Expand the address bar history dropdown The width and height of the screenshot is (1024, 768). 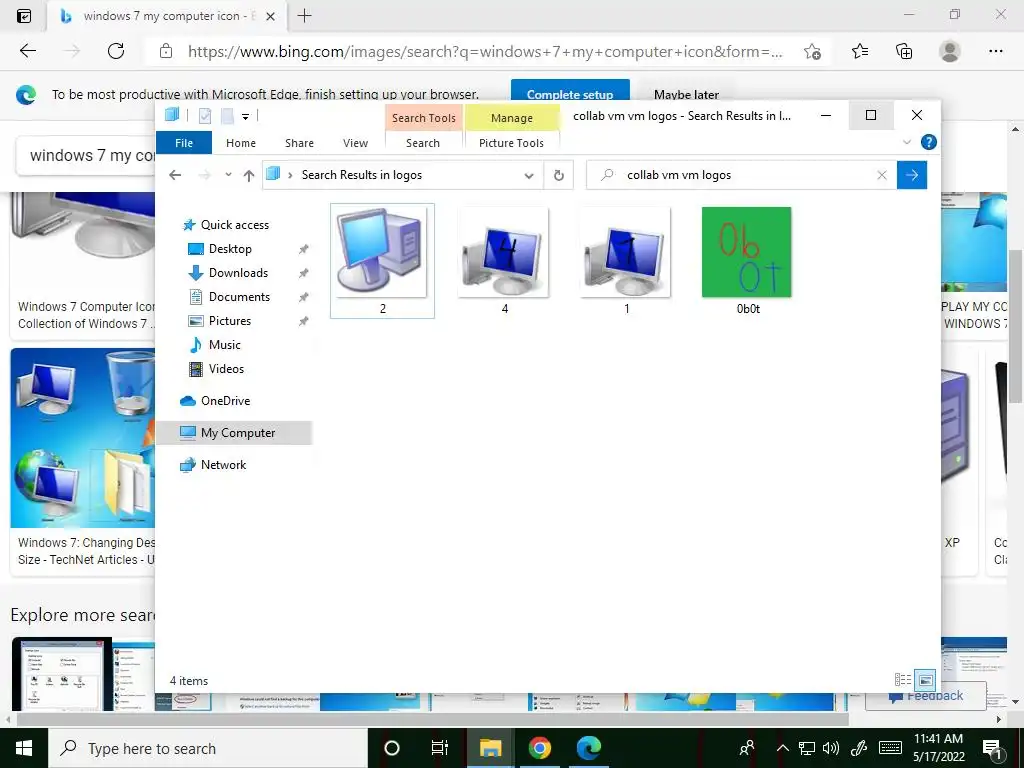529,175
